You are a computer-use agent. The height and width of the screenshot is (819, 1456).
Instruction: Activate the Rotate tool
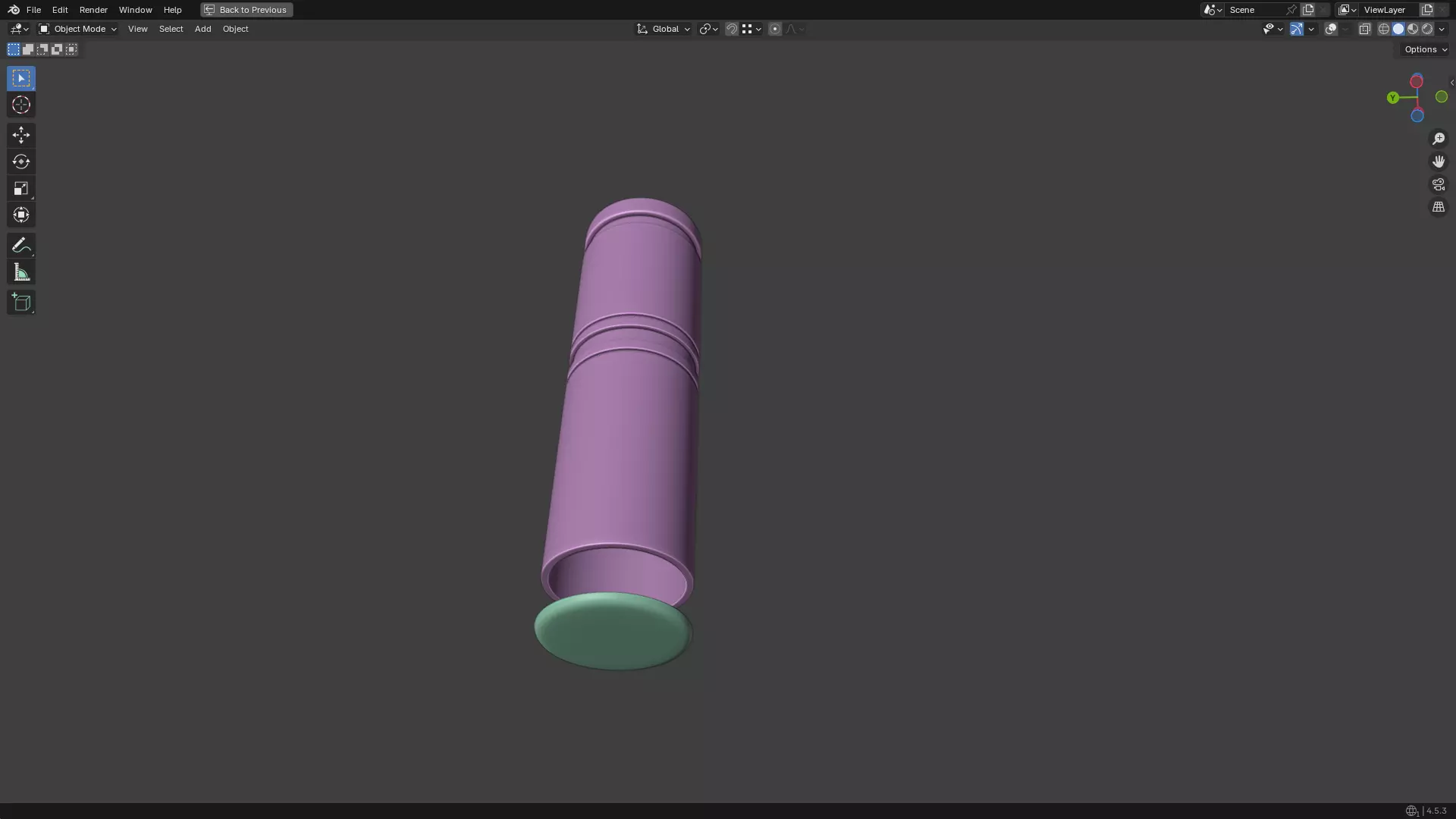pyautogui.click(x=20, y=162)
